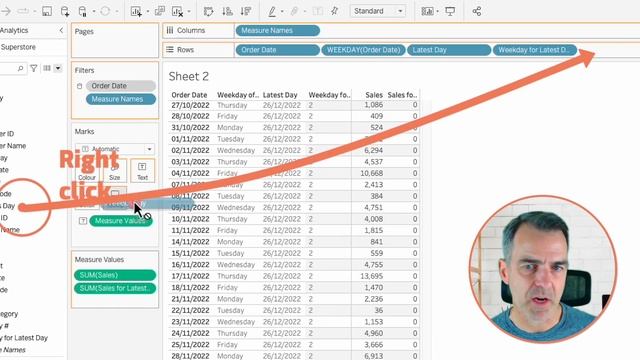Expand the Highlight dropdown arrow

click(x=282, y=11)
